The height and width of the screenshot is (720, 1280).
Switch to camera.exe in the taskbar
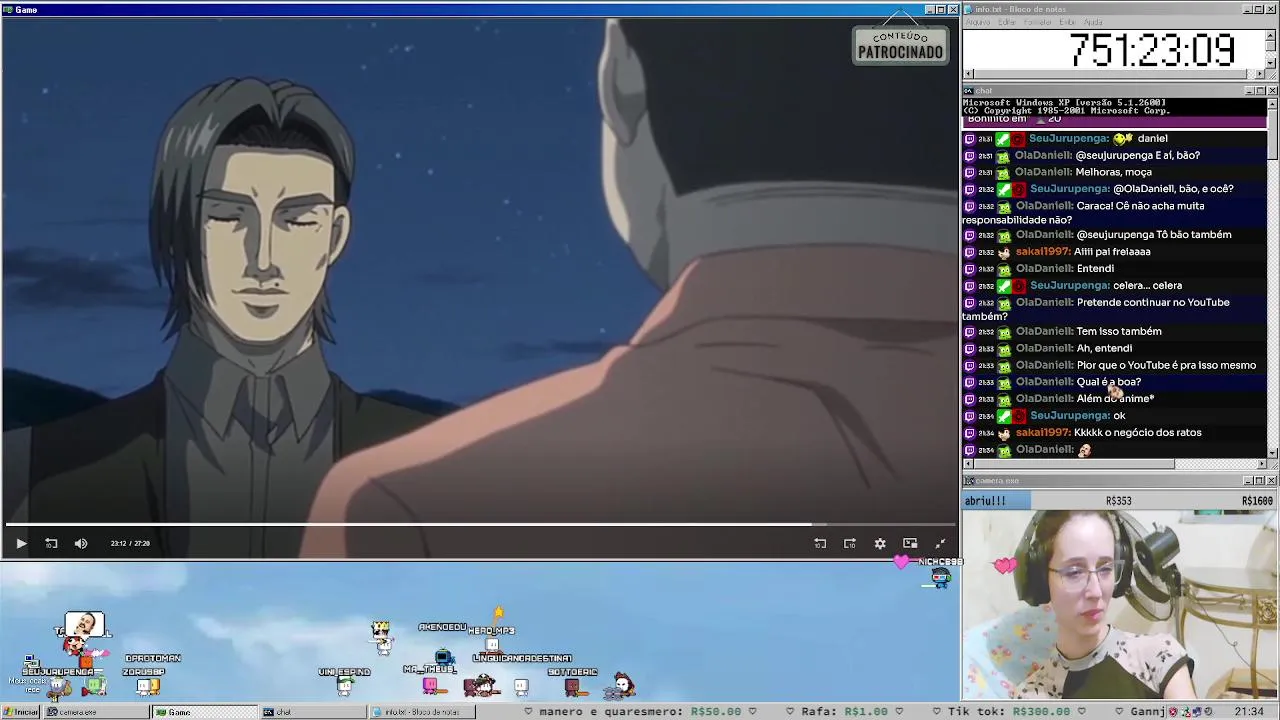(x=98, y=712)
